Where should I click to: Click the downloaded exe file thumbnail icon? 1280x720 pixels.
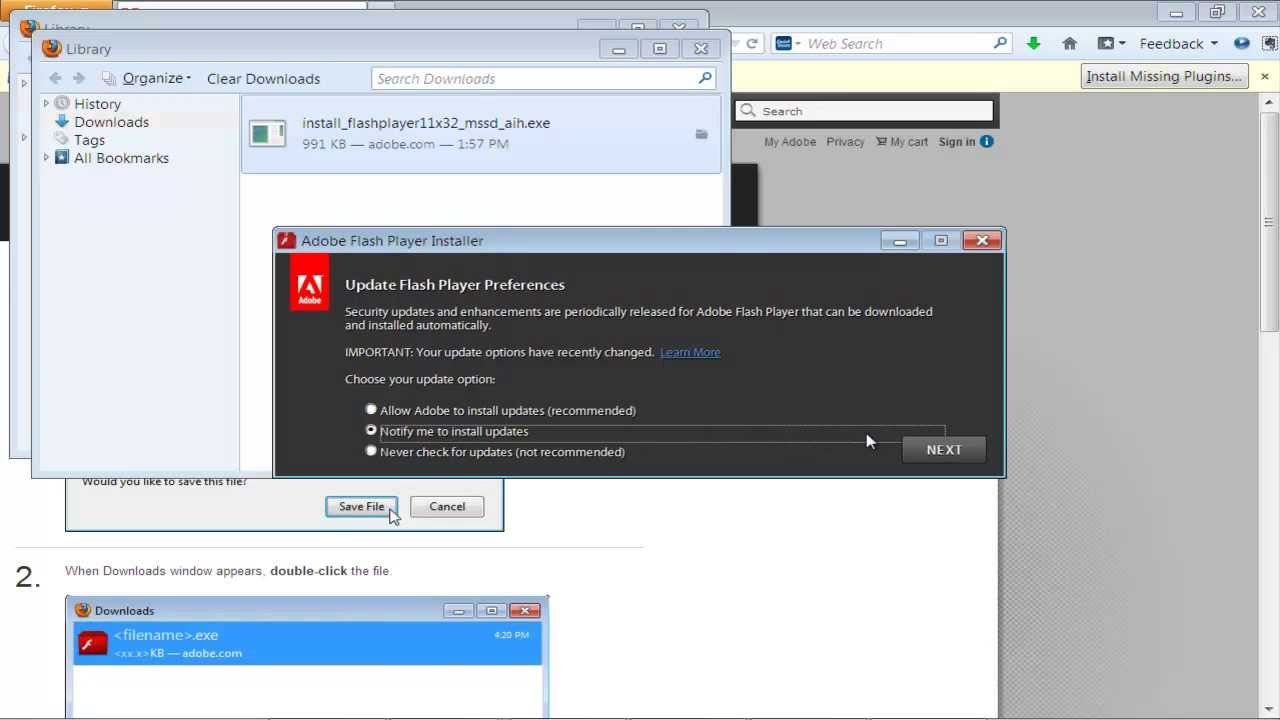(267, 133)
